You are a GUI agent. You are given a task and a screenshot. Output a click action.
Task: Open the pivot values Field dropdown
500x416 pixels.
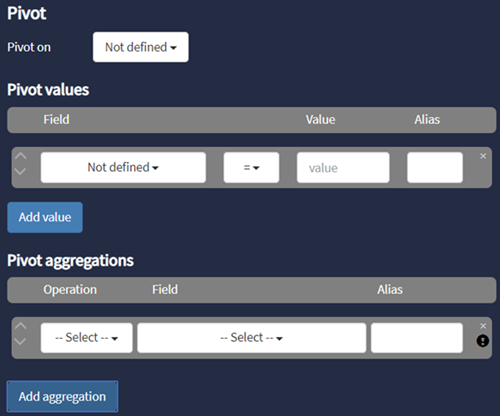[123, 167]
